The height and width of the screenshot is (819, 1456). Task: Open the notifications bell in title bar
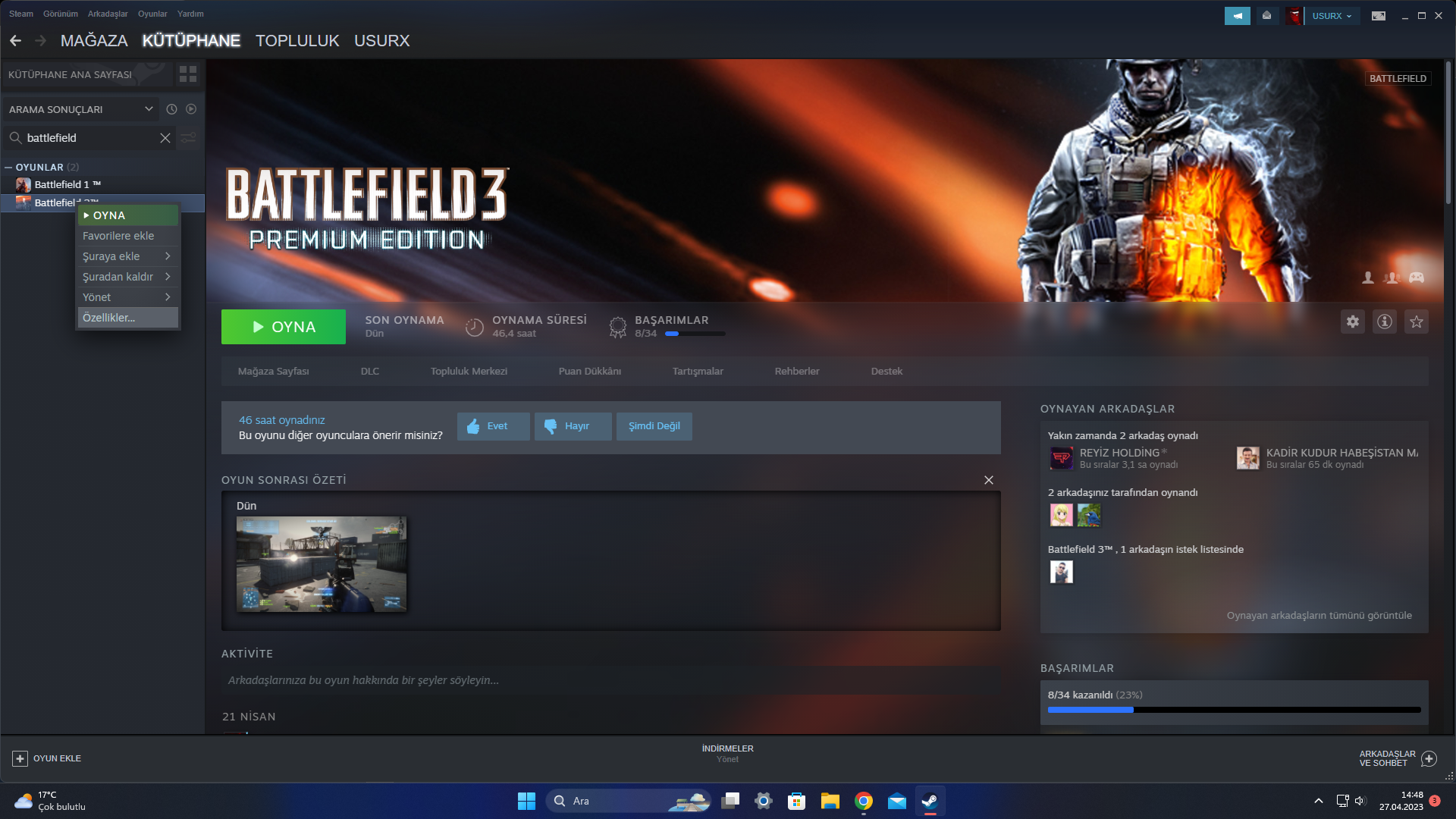pos(1266,16)
